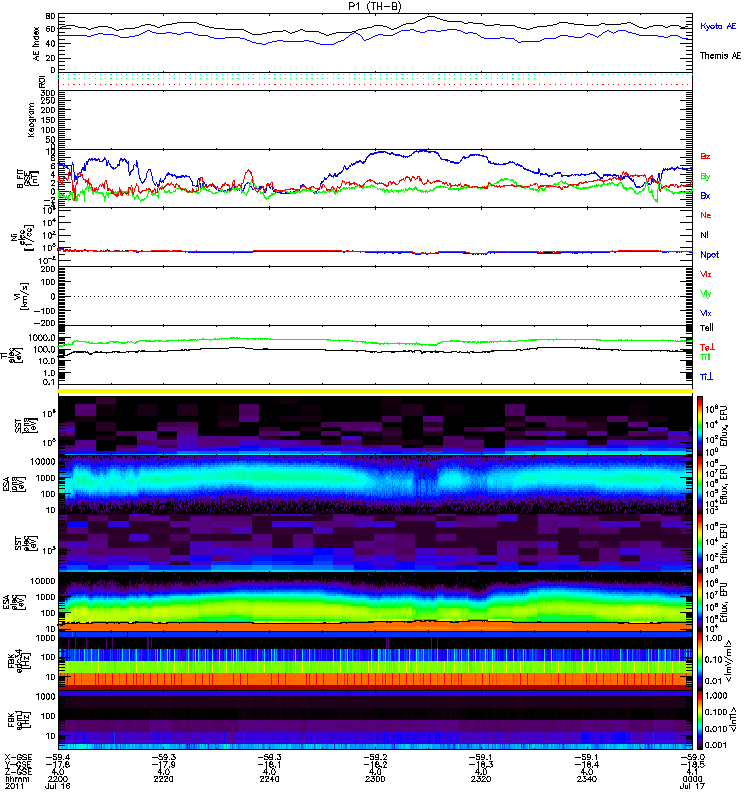Click the blue 'Bx' legend label
Viewport: 750px width, 800px height.
[x=705, y=195]
